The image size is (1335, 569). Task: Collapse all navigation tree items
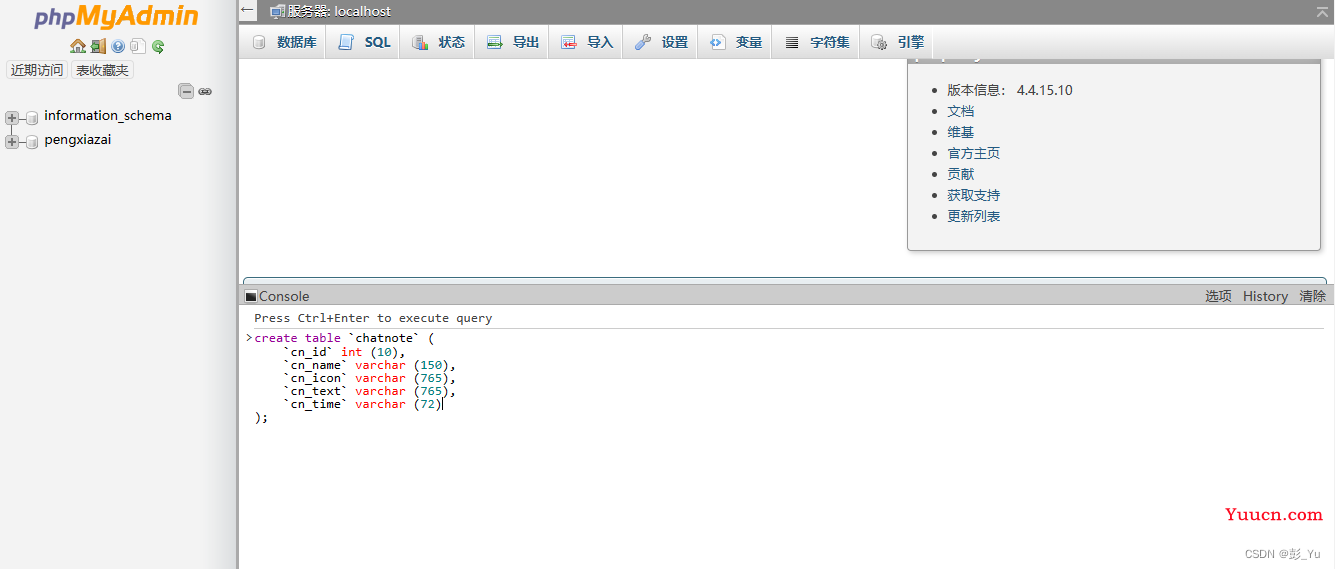[x=186, y=91]
